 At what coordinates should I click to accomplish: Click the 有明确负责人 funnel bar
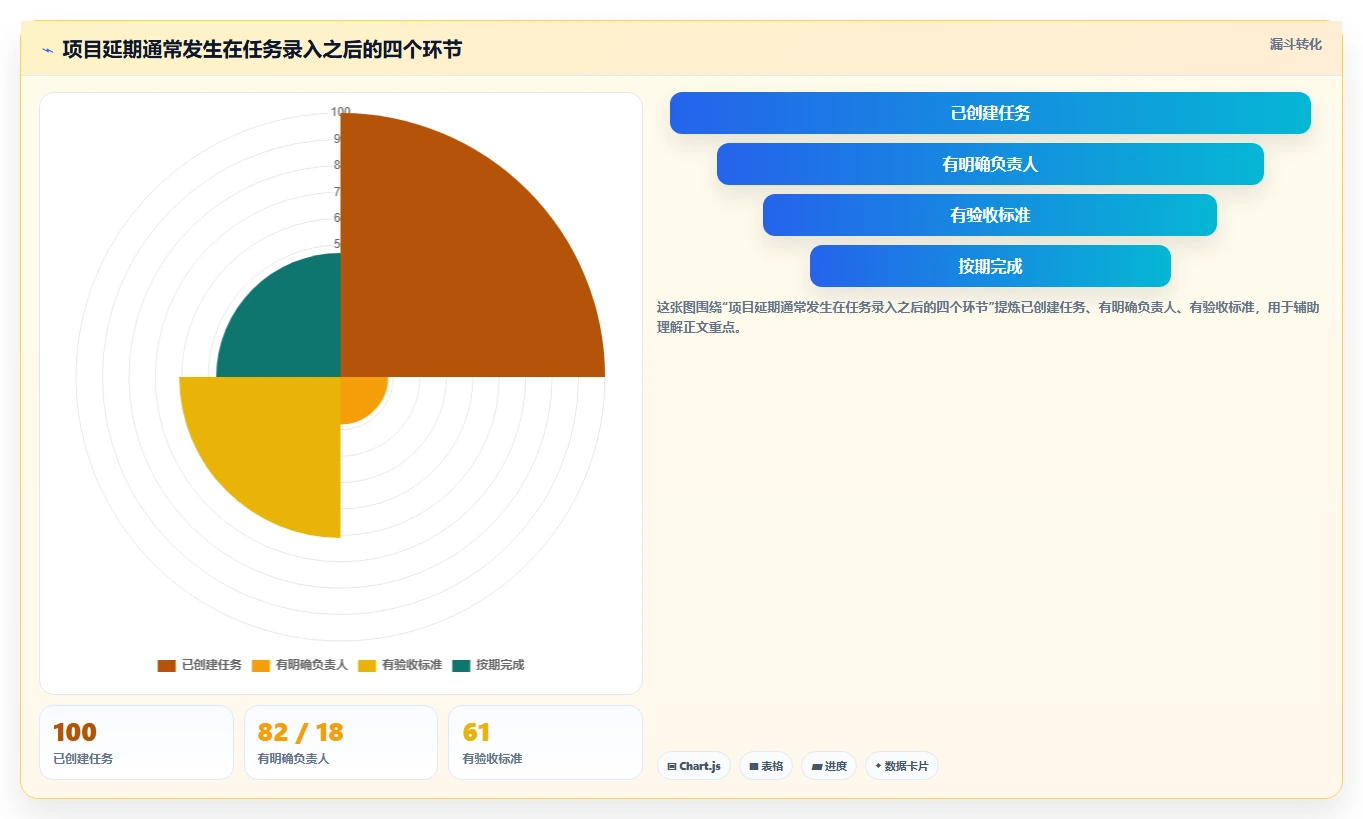[x=990, y=164]
